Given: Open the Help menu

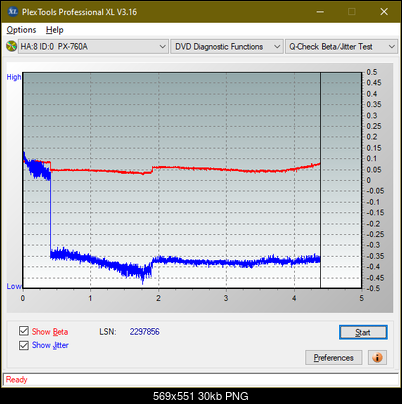Looking at the screenshot, I should tap(55, 30).
